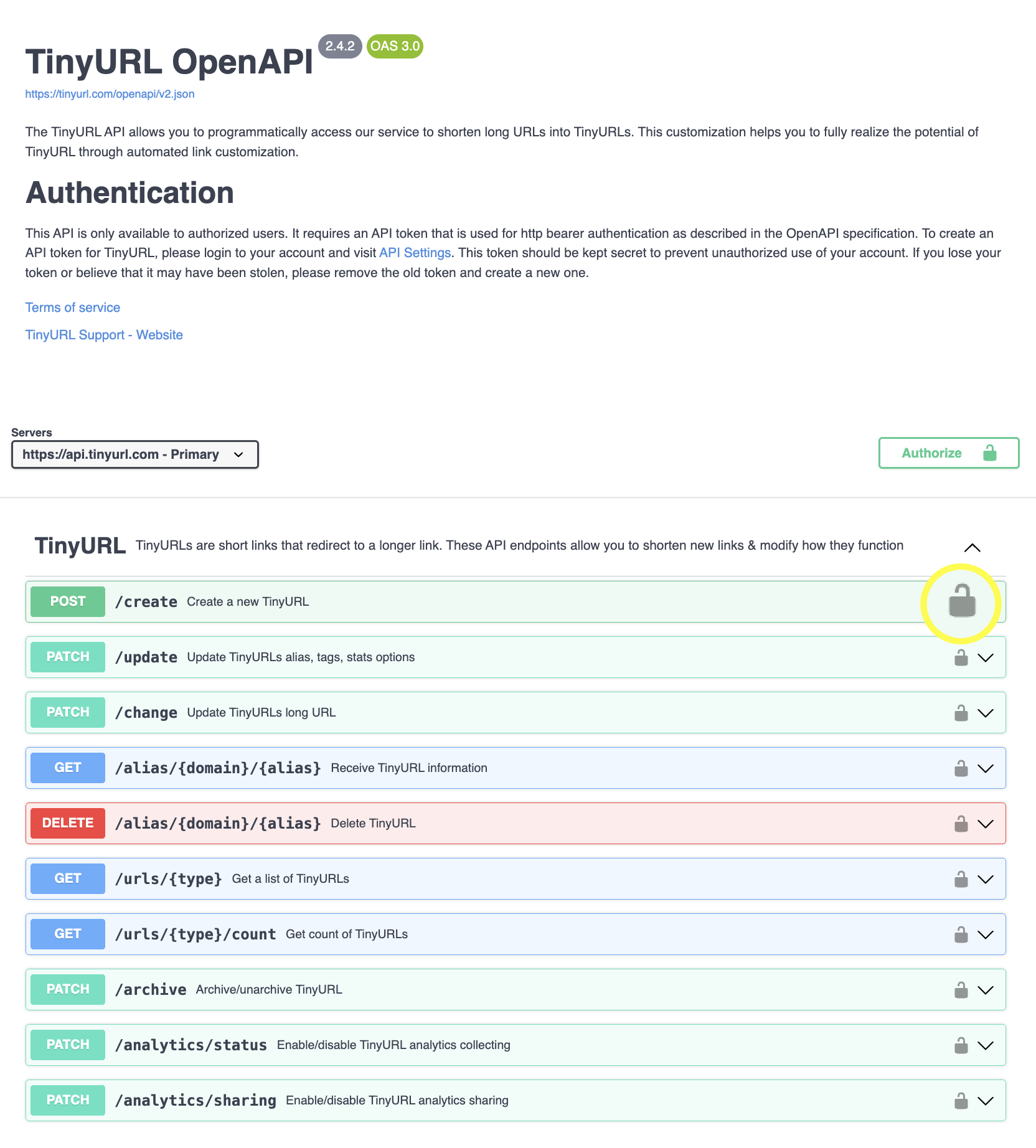1036x1148 pixels.
Task: Click the lock icon on POST /create
Action: point(961,601)
